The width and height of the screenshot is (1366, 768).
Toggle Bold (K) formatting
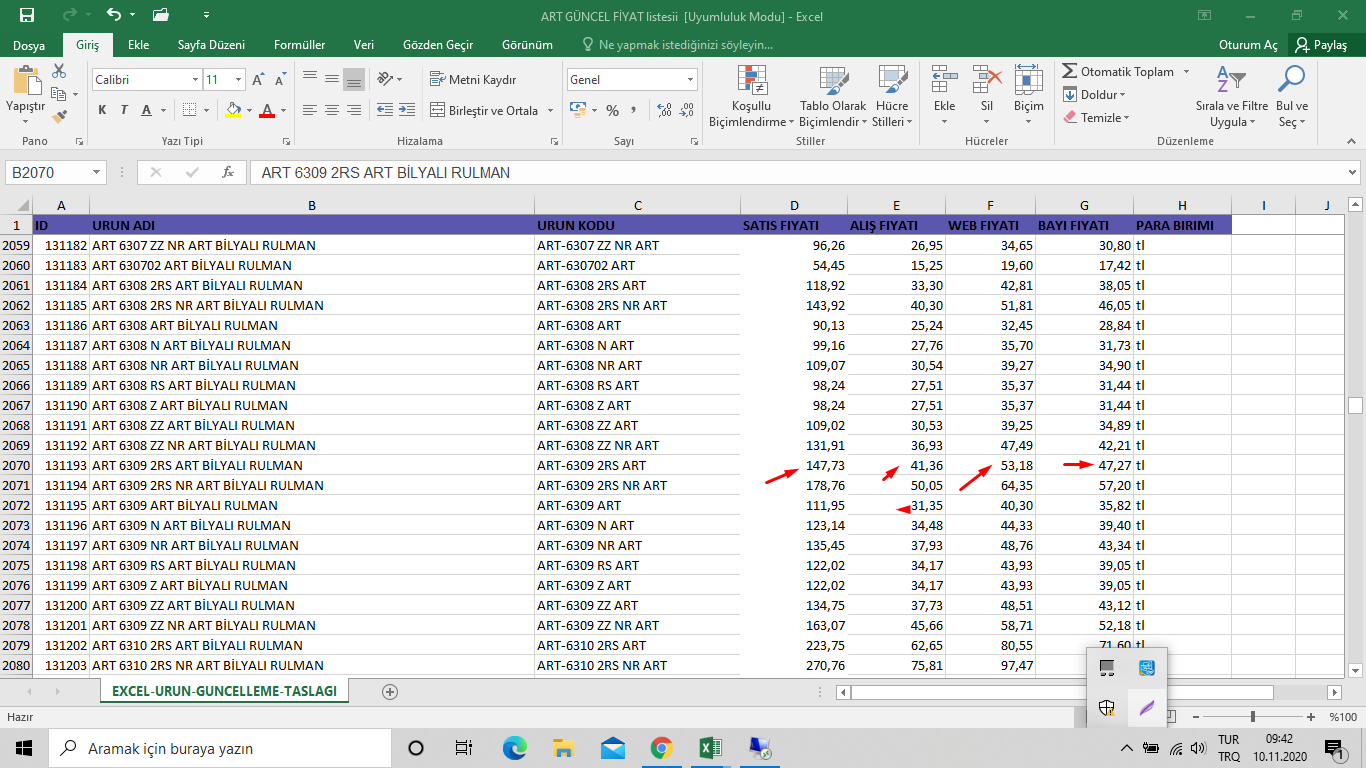(102, 110)
